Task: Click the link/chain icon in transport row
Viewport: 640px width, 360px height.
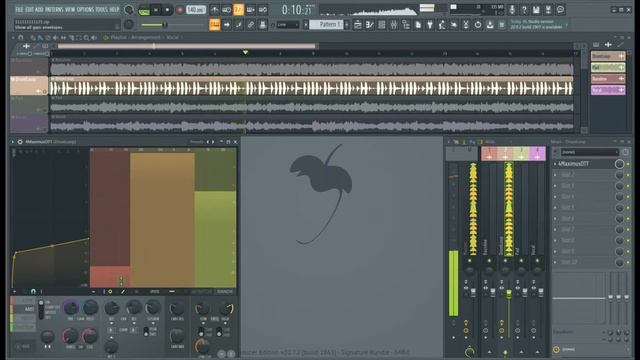Action: click(251, 25)
